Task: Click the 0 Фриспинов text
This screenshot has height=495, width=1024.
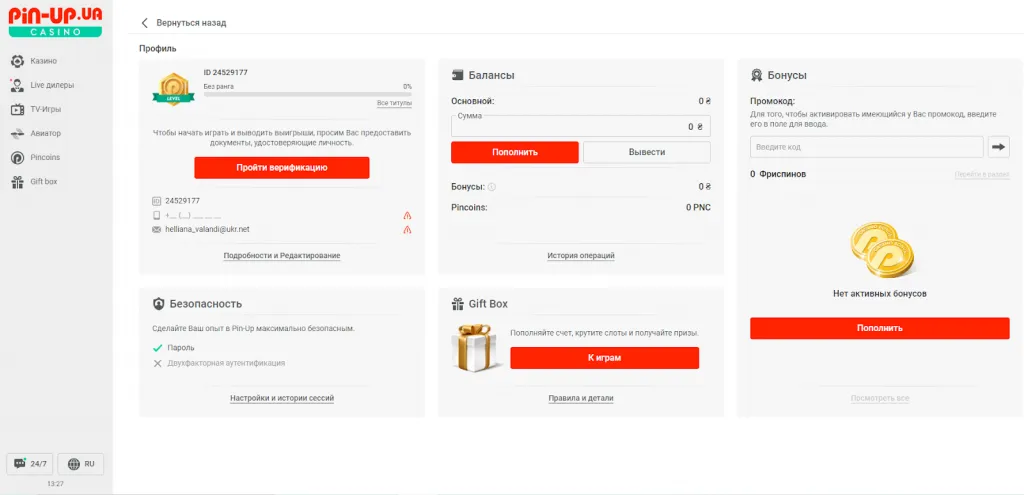Action: click(778, 174)
